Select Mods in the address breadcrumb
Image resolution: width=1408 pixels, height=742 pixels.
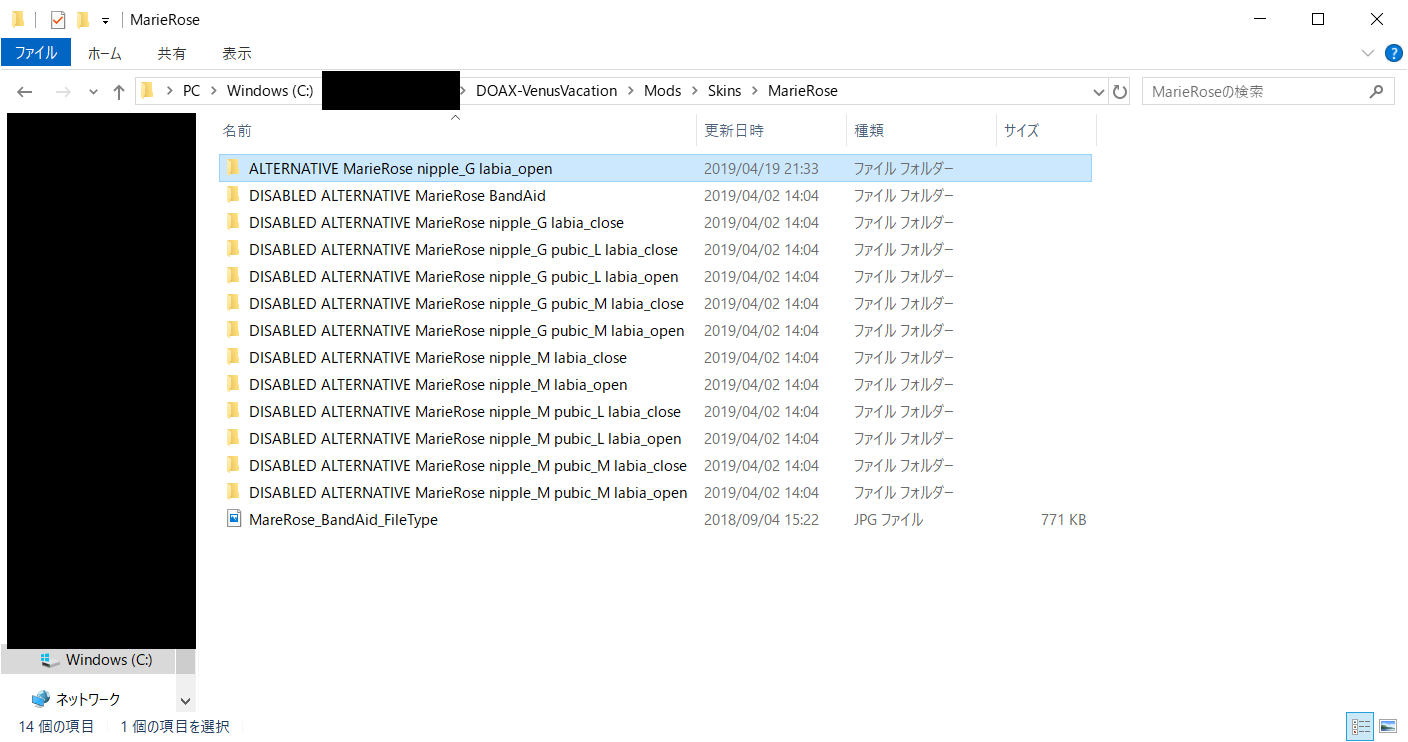tap(662, 91)
